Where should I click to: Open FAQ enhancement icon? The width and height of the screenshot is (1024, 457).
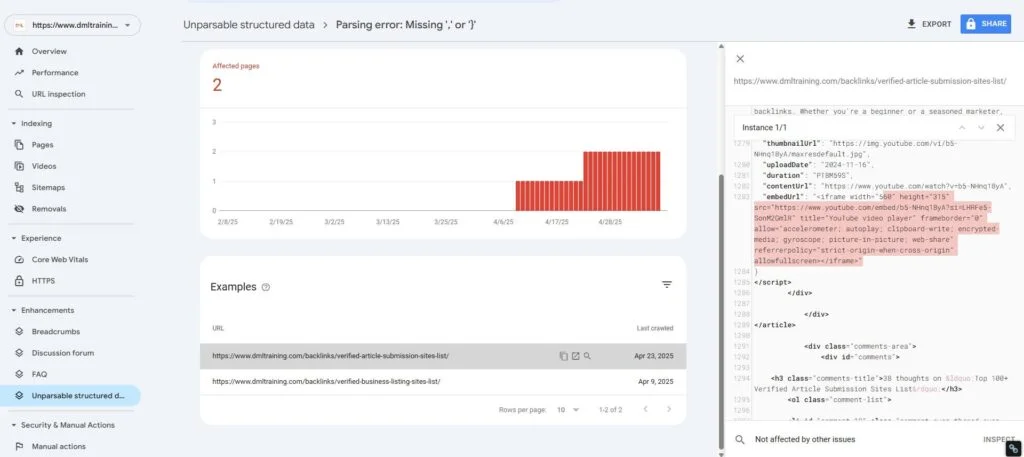(x=19, y=374)
